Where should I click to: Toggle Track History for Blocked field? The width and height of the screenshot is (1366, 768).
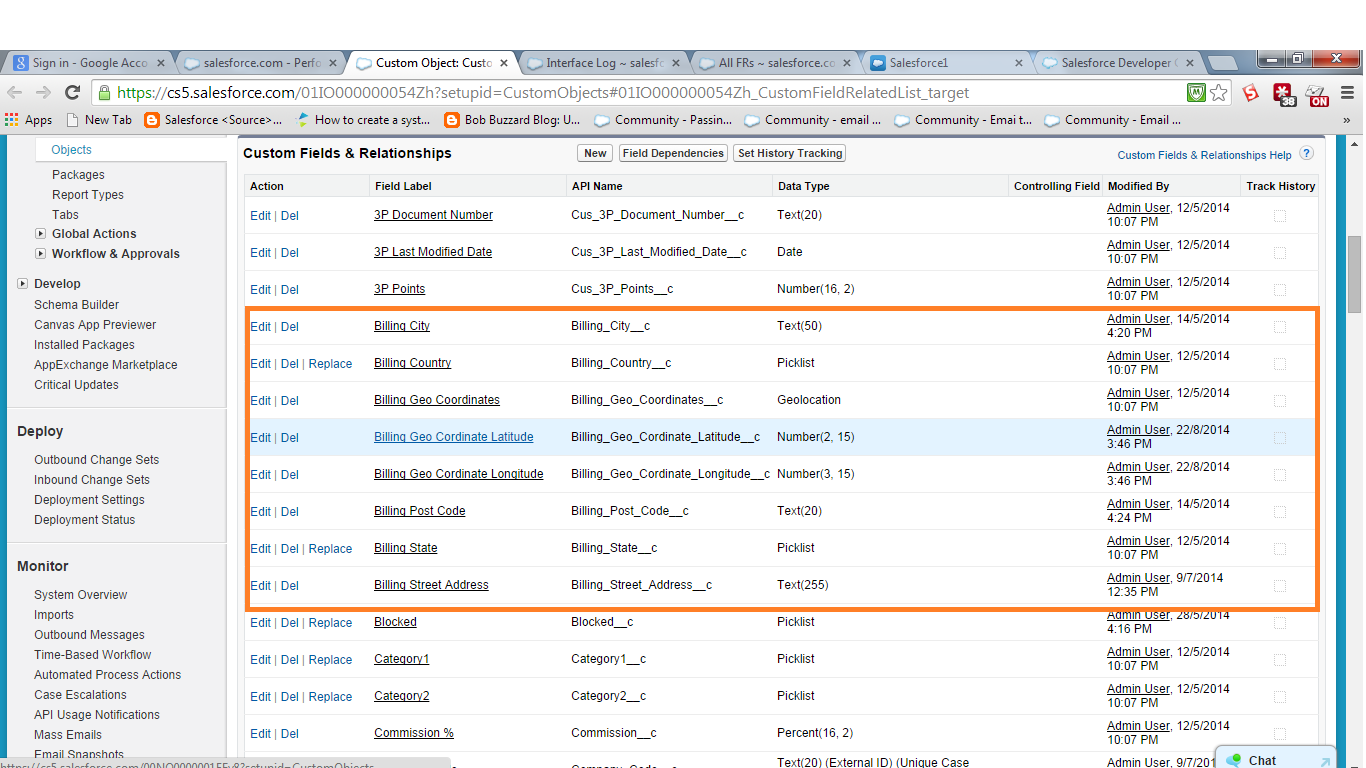pyautogui.click(x=1280, y=622)
